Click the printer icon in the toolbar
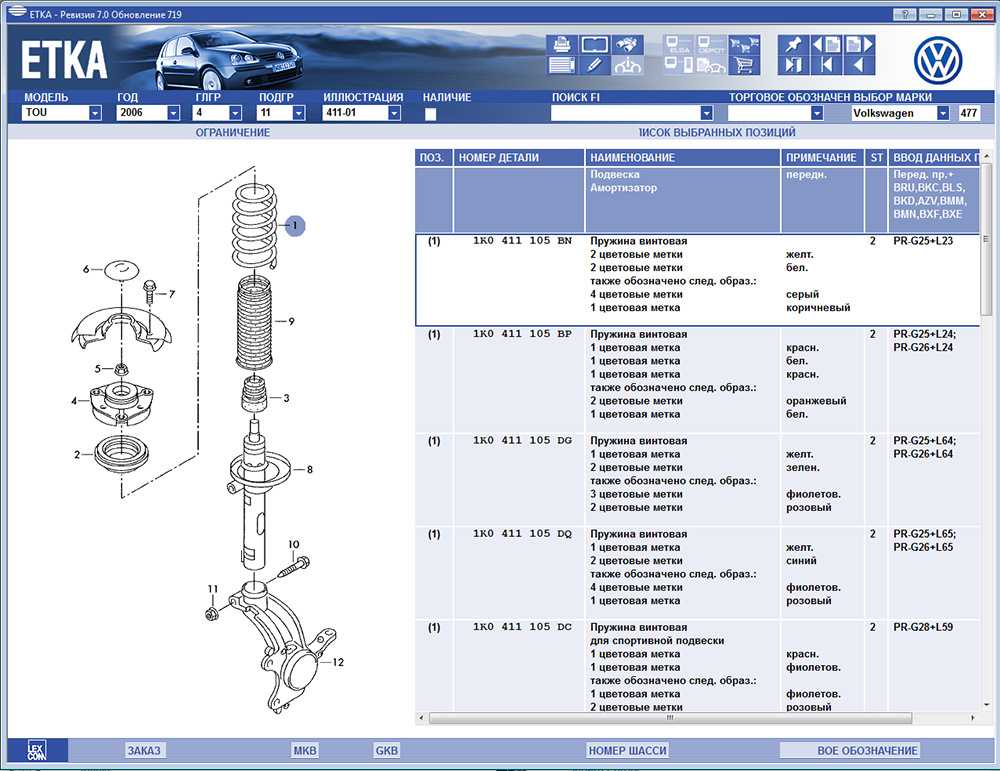This screenshot has width=1000, height=771. click(561, 45)
